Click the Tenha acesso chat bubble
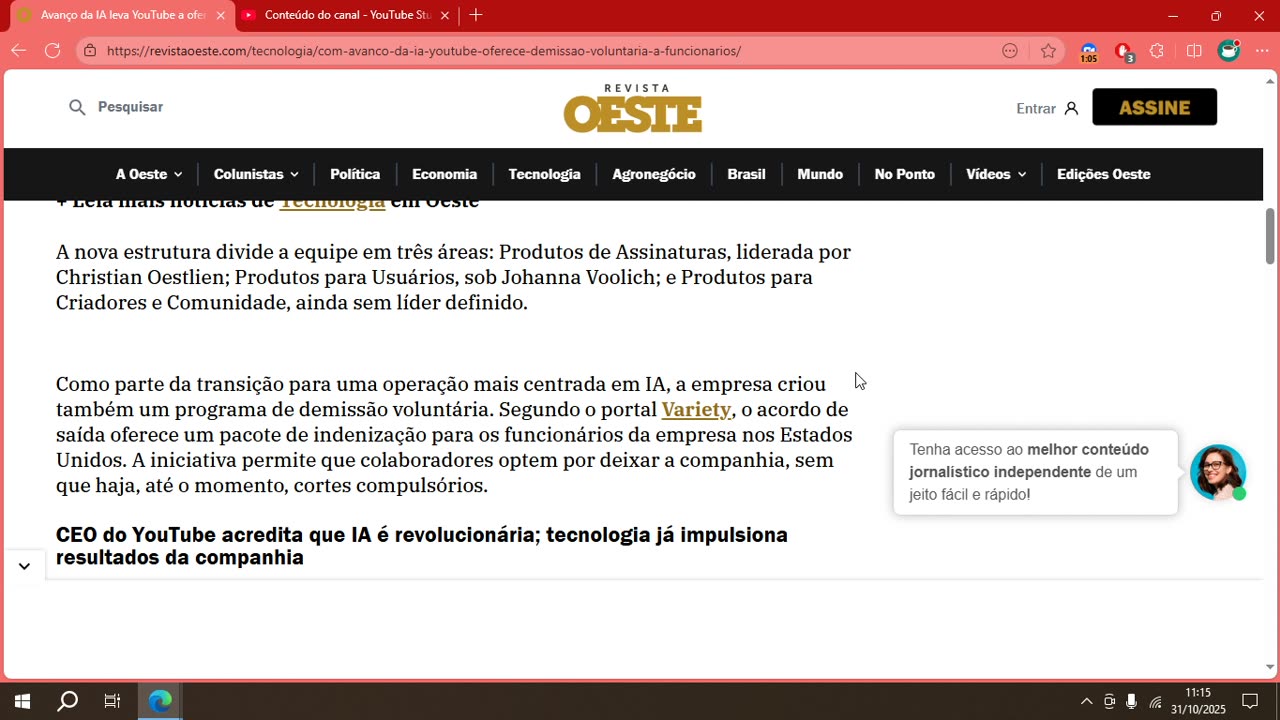 (1036, 472)
